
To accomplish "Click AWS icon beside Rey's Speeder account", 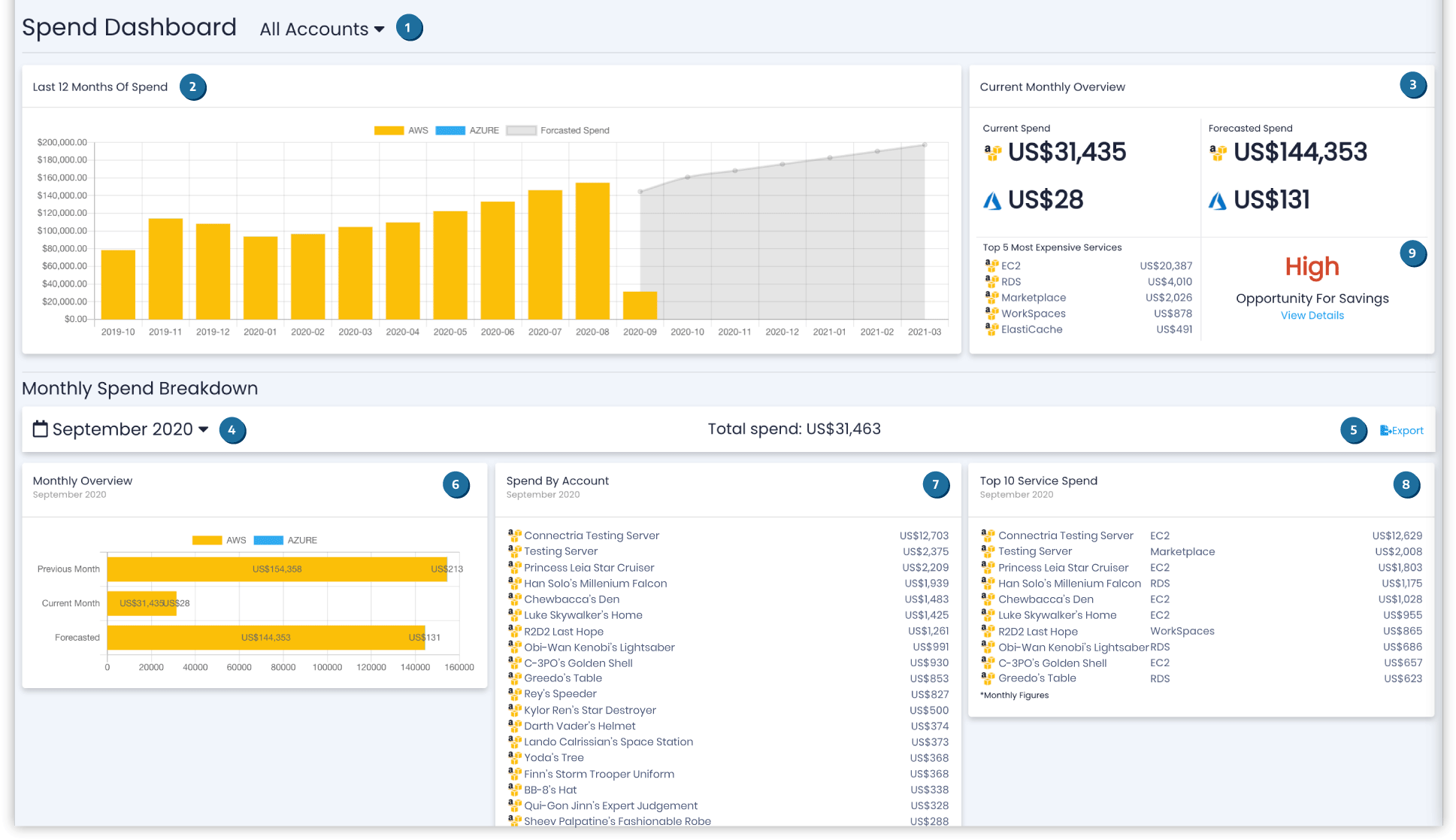I will point(515,693).
